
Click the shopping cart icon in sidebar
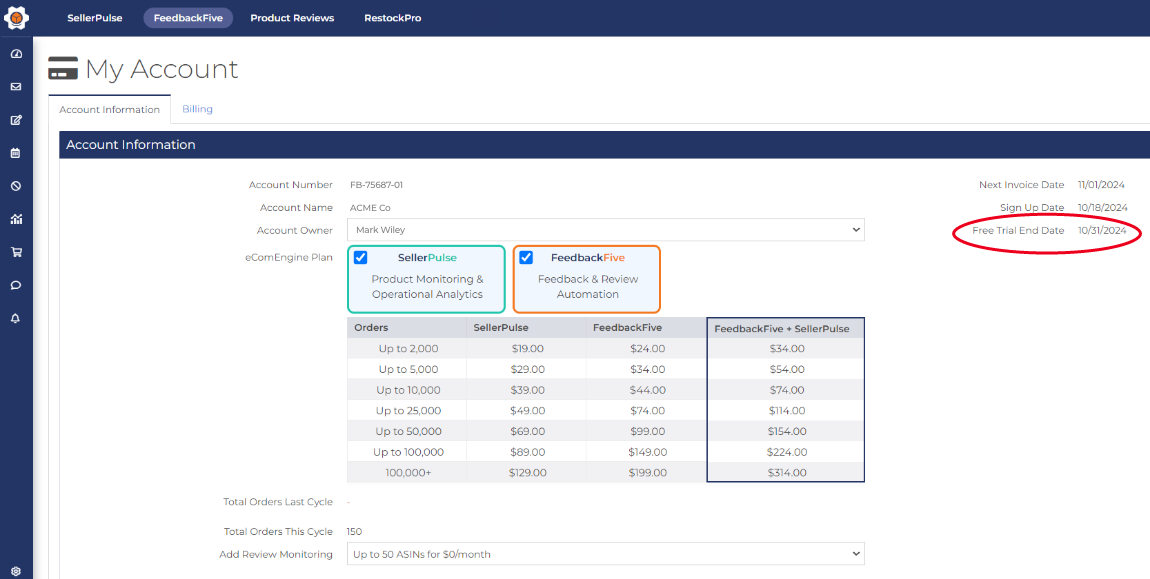coord(16,252)
